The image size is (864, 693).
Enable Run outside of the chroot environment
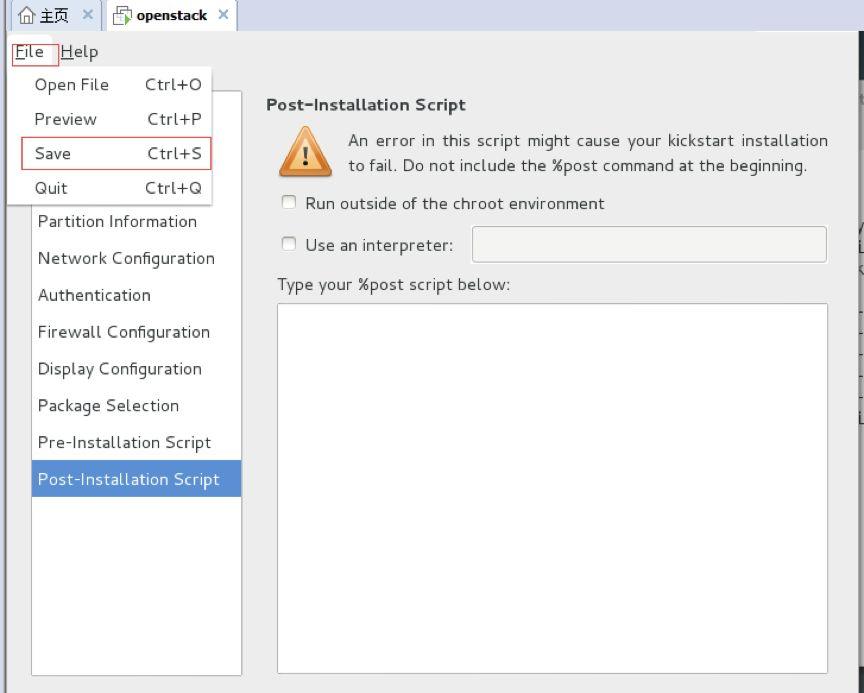click(x=289, y=203)
